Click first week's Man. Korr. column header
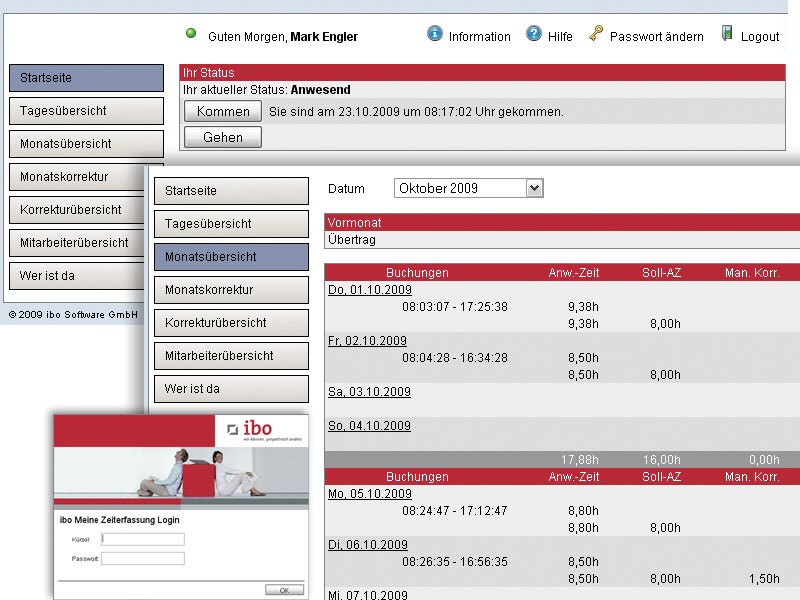This screenshot has height=600, width=800. (752, 272)
